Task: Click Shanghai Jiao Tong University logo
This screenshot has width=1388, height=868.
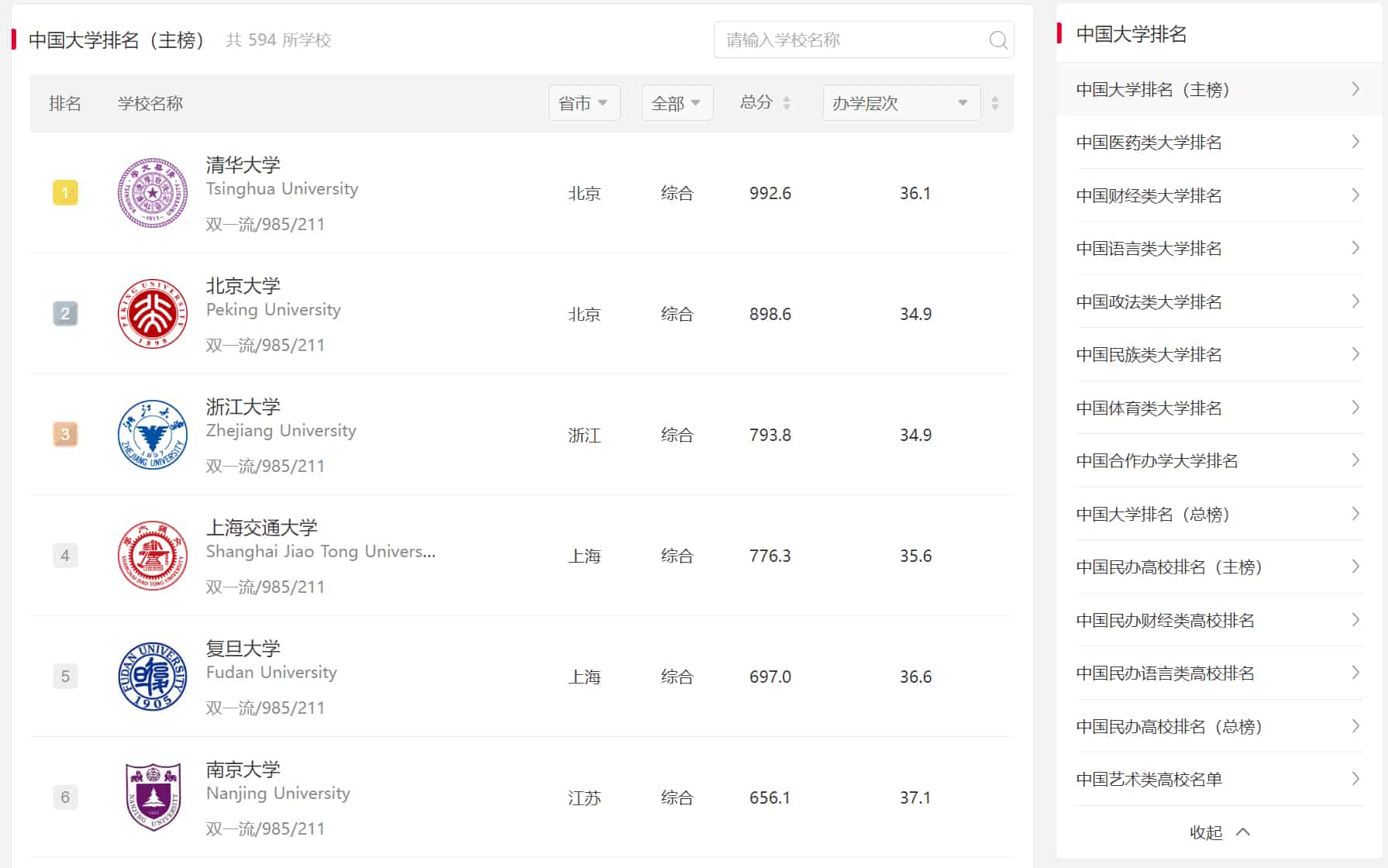Action: [153, 556]
